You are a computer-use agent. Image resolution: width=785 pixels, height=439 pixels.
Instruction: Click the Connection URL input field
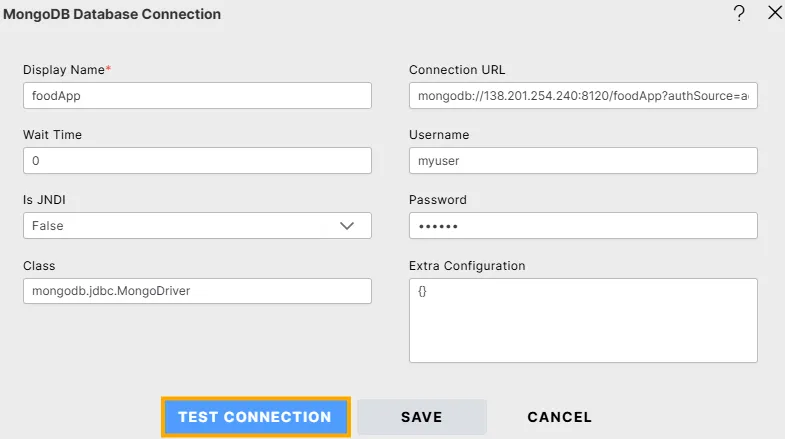point(583,95)
